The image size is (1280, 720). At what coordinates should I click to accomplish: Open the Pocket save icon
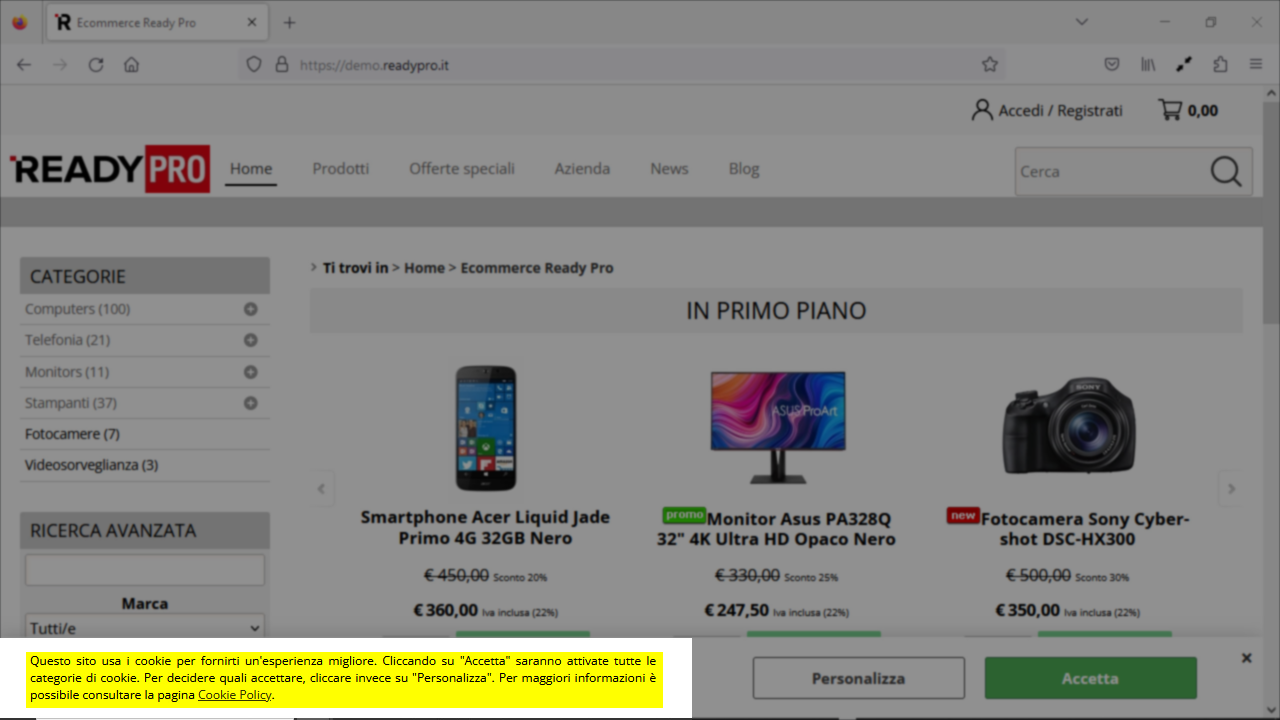pos(1112,64)
